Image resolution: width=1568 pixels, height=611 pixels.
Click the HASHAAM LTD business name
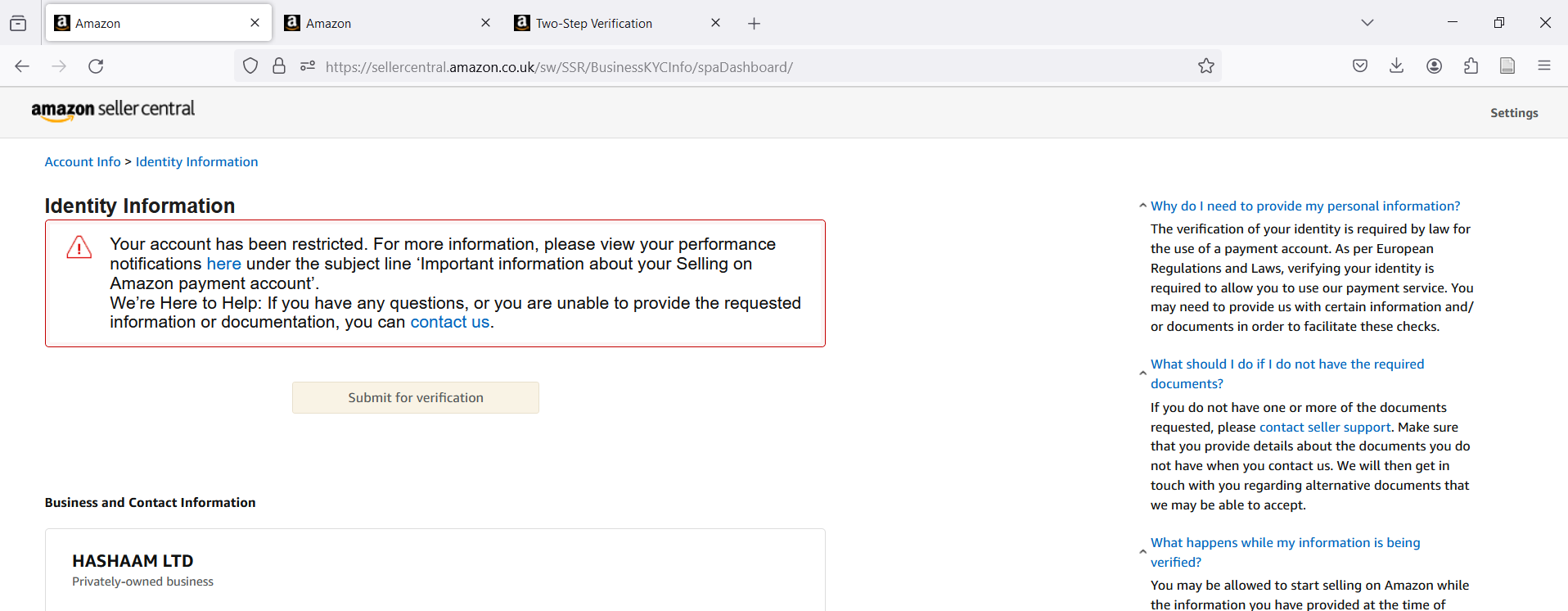[133, 561]
